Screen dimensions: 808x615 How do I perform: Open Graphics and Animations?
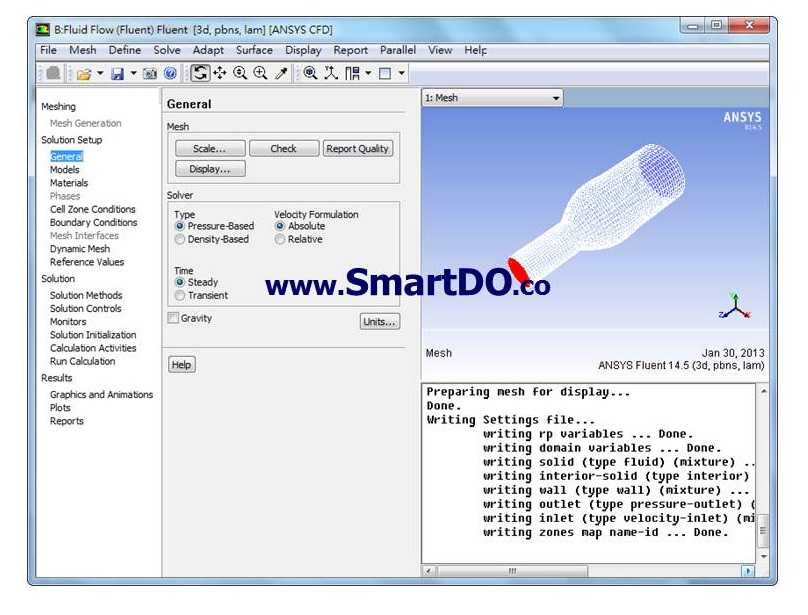[102, 394]
